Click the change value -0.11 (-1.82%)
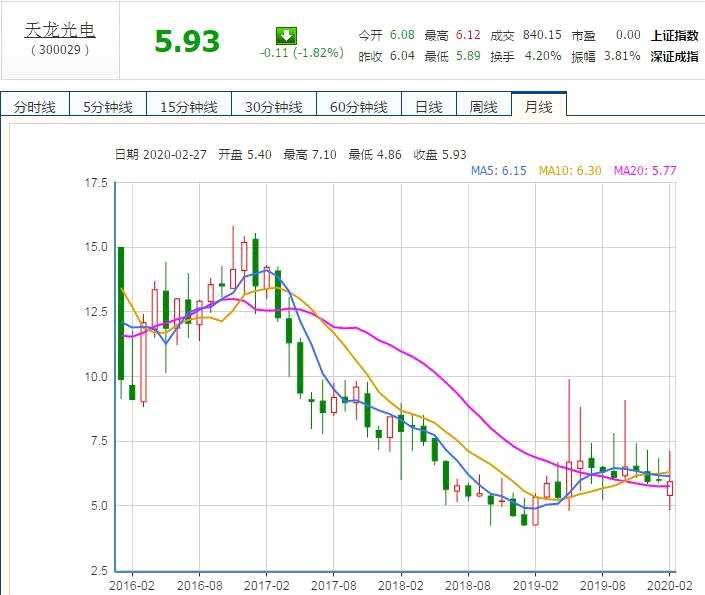The height and width of the screenshot is (595, 705). (x=302, y=53)
